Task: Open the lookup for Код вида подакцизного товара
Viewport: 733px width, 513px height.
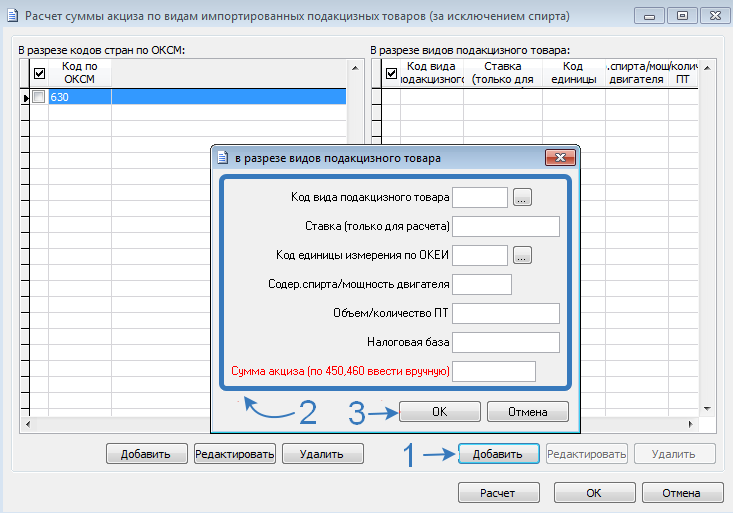Action: tap(522, 197)
